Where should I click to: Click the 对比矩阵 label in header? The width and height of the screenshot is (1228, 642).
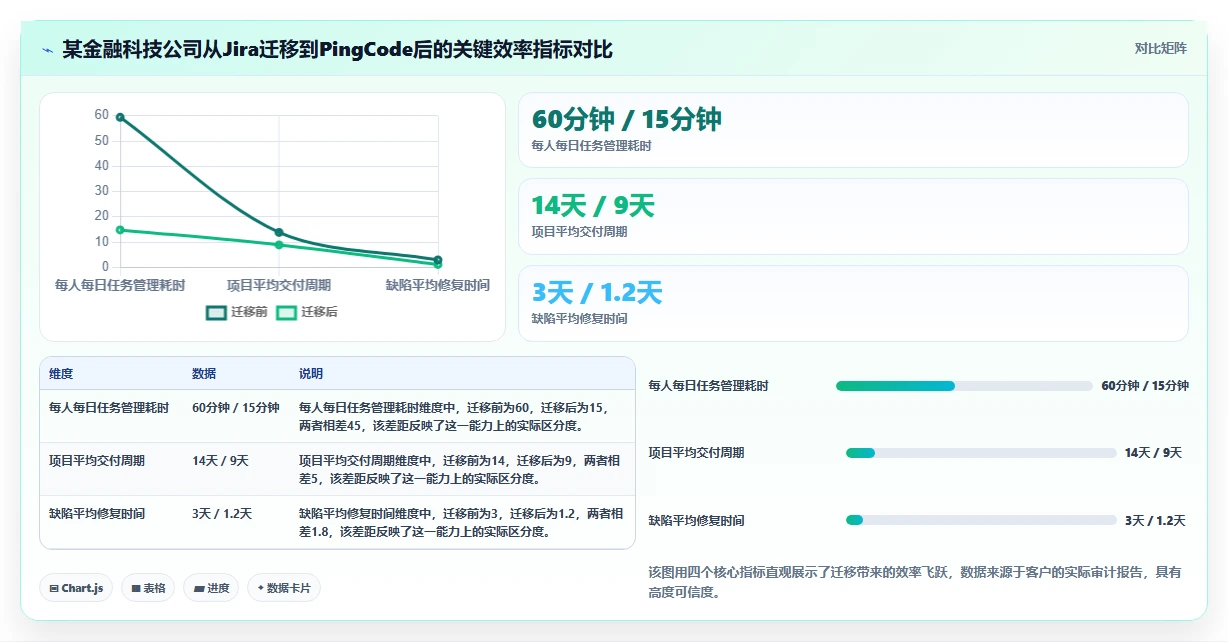click(1160, 49)
